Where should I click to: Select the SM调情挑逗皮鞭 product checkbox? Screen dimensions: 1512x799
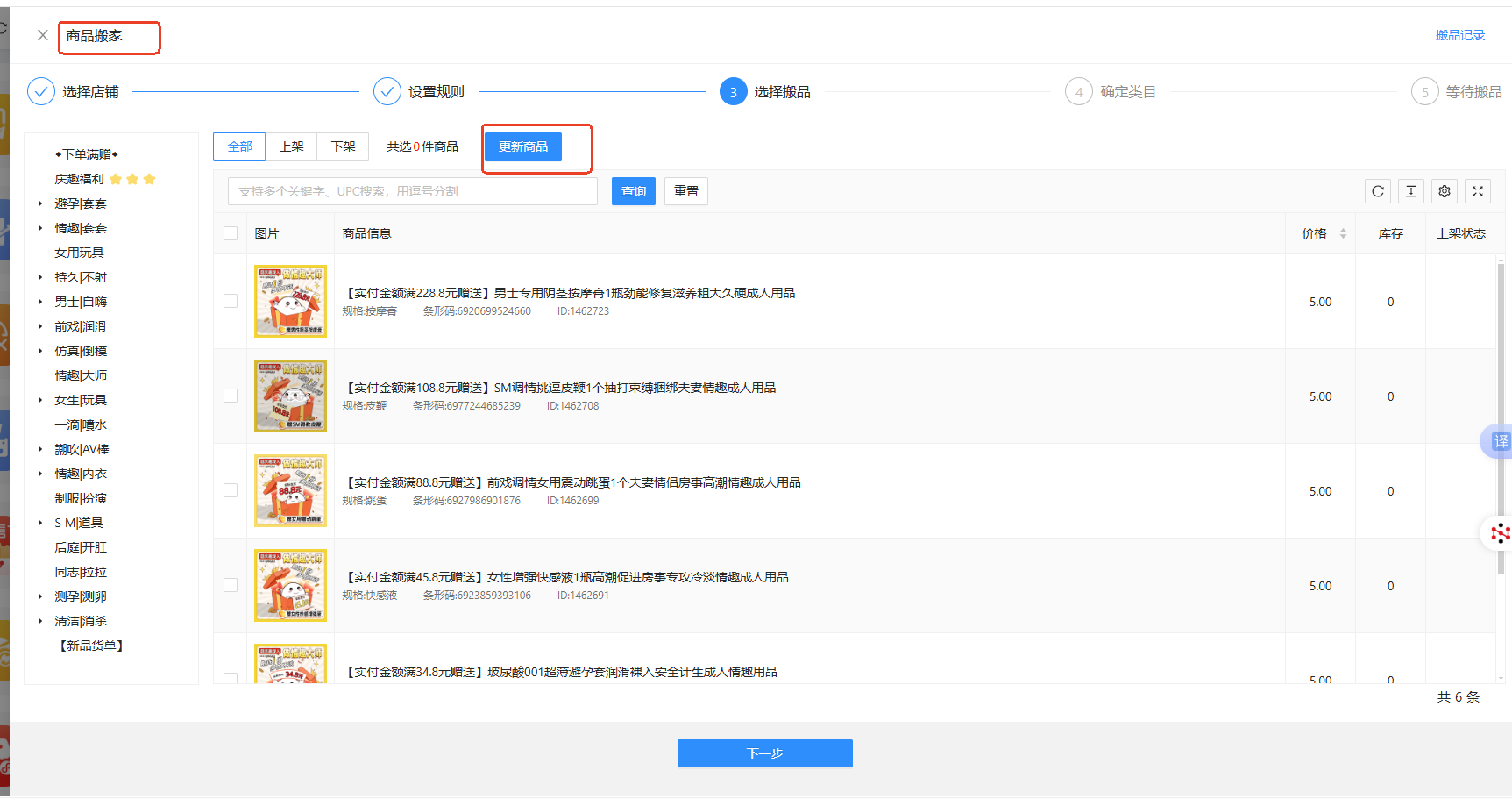coord(231,396)
